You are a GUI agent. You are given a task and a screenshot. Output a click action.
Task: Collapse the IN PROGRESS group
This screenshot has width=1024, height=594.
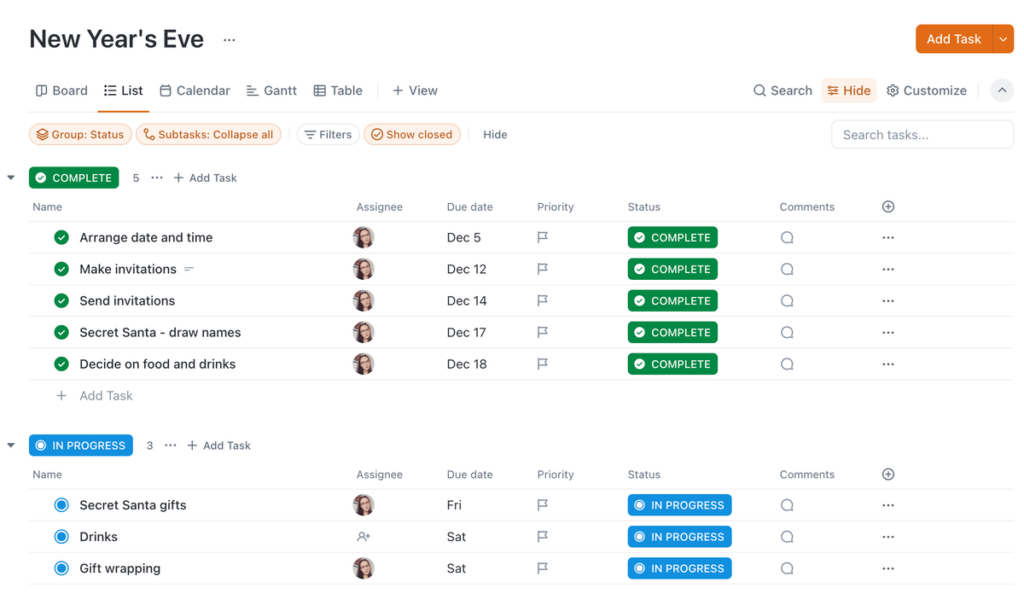pos(11,445)
